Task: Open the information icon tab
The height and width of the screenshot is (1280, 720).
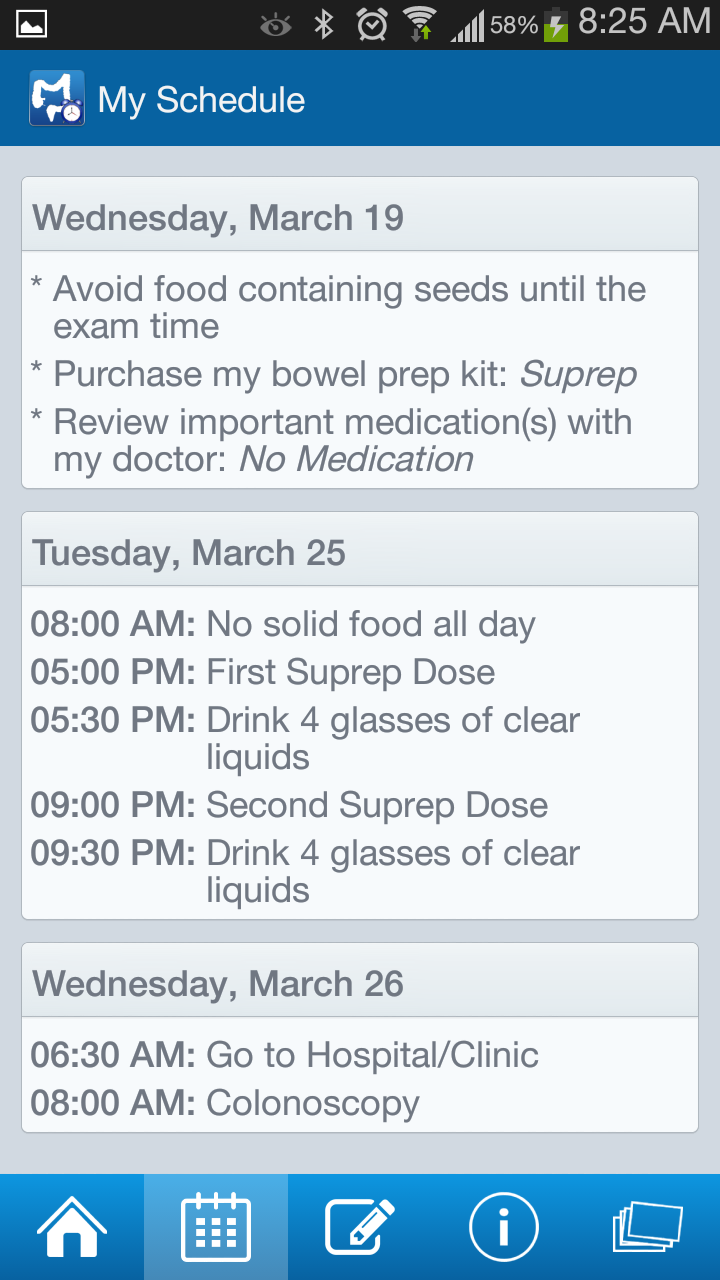Action: (x=504, y=1226)
